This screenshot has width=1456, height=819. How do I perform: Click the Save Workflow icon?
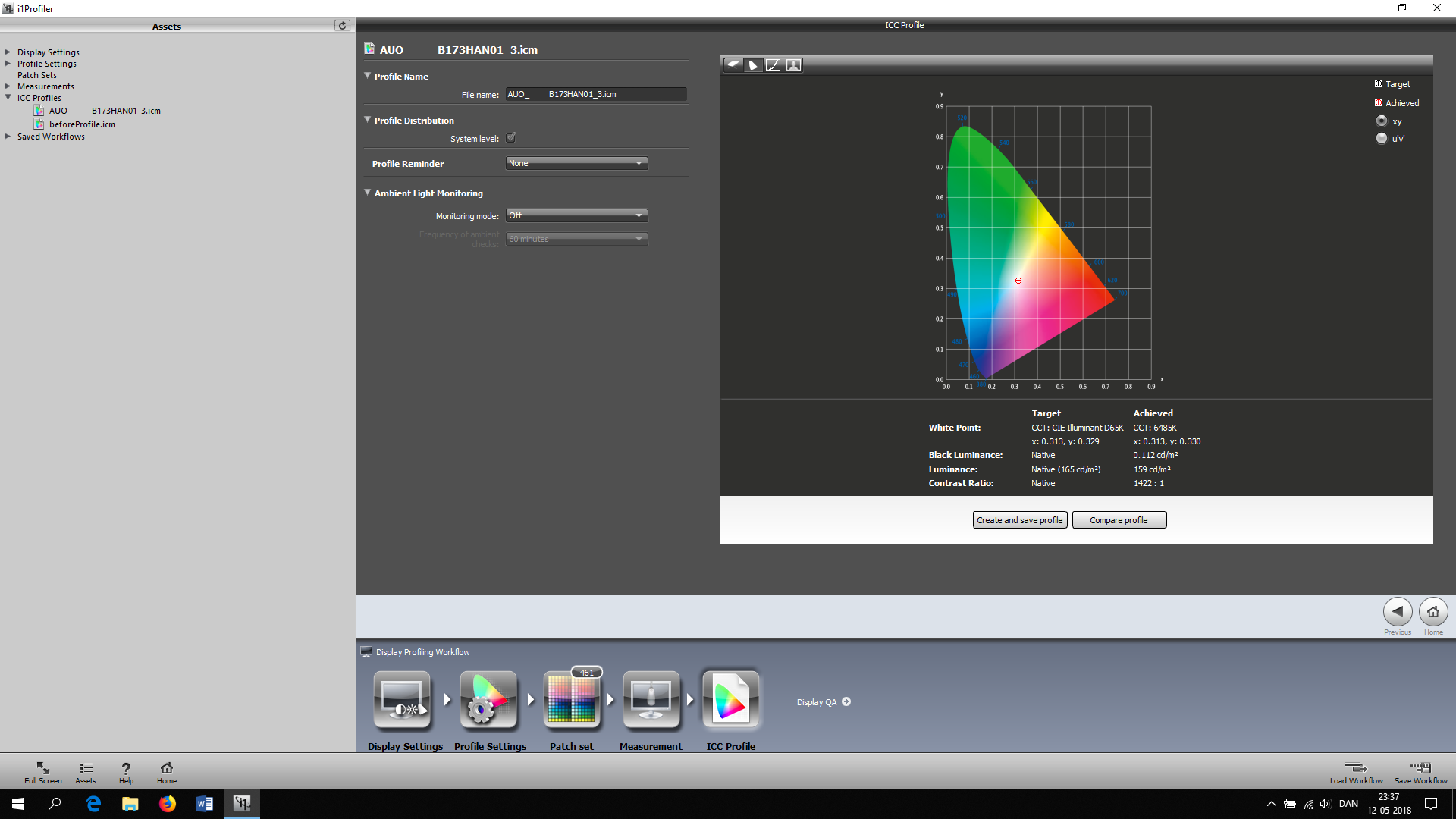(1420, 769)
